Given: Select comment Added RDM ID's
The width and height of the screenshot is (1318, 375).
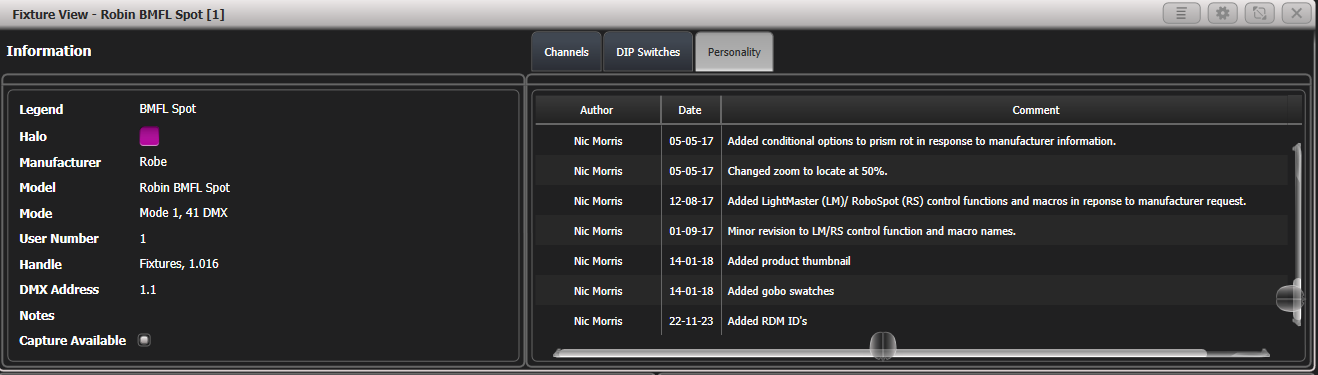Looking at the screenshot, I should click(767, 321).
